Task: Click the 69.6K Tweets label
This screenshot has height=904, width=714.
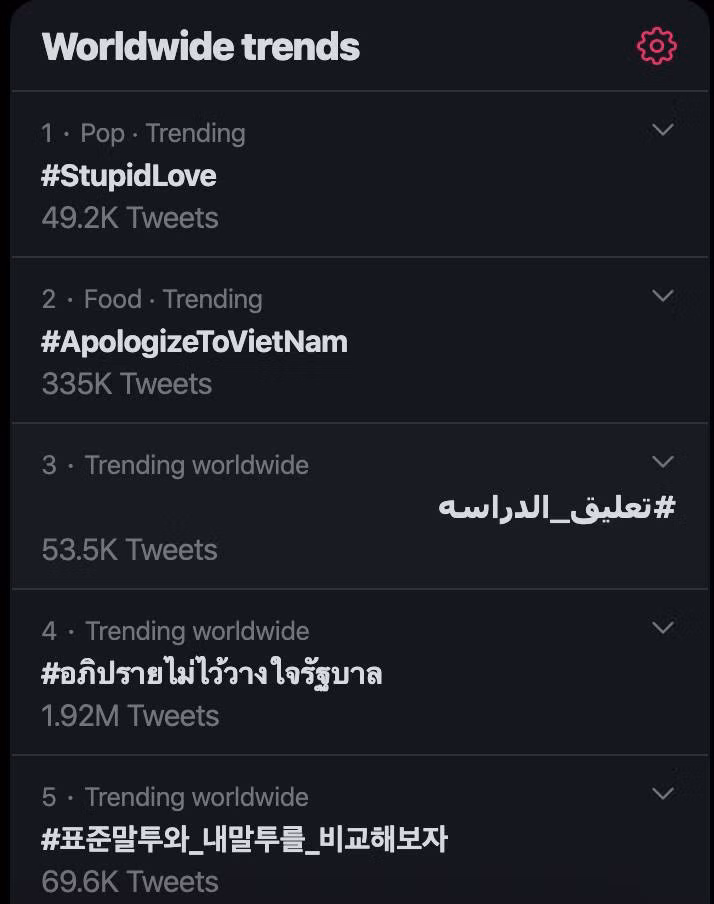Action: tap(130, 882)
